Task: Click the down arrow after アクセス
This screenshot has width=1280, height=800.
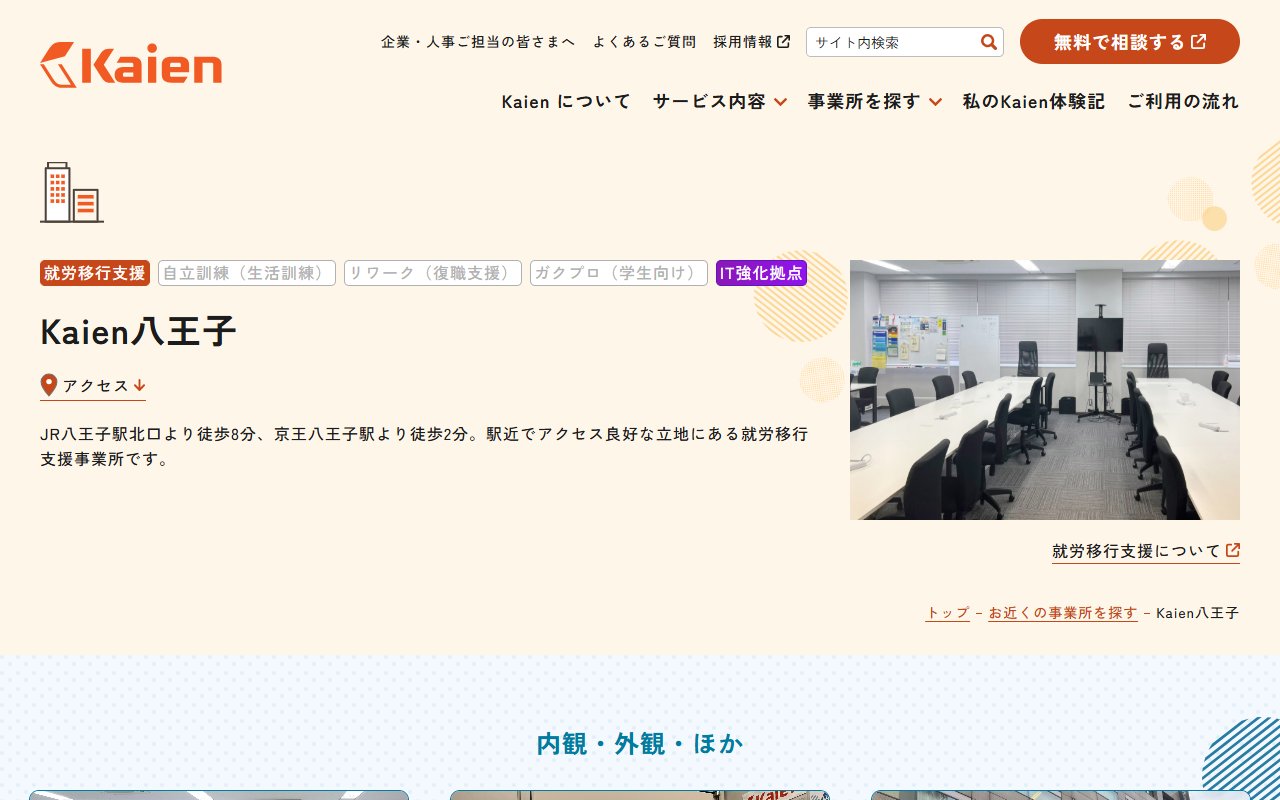Action: (x=139, y=385)
